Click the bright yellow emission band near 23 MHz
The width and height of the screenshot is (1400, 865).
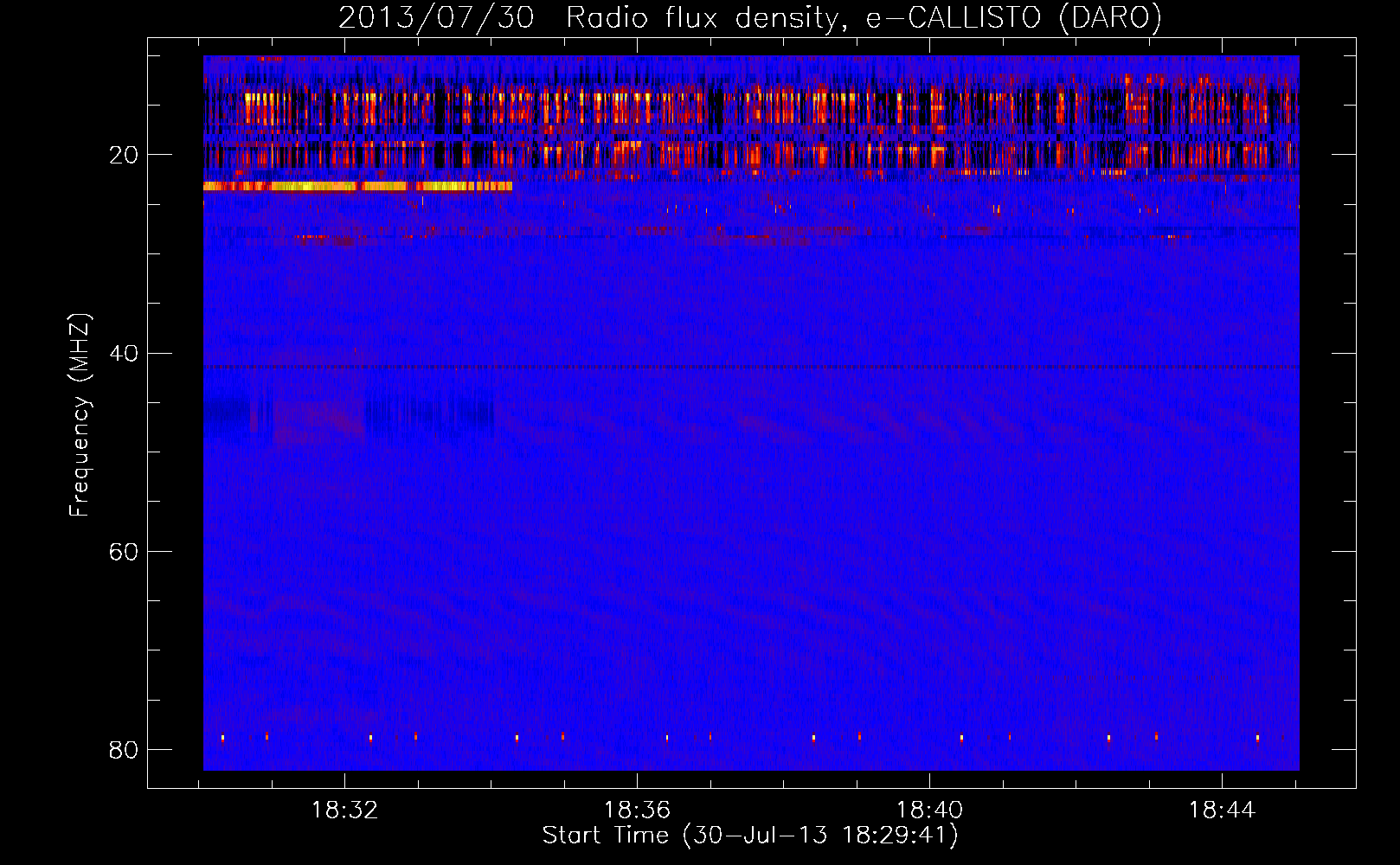(x=357, y=186)
